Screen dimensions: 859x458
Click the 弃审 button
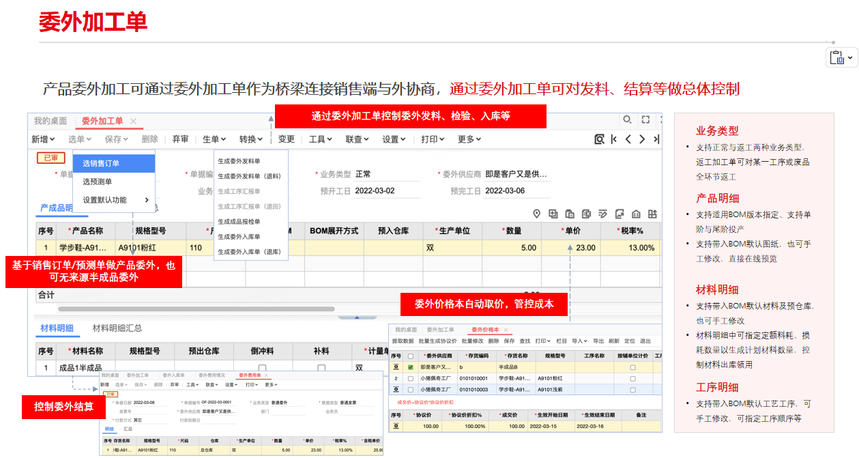tap(180, 139)
